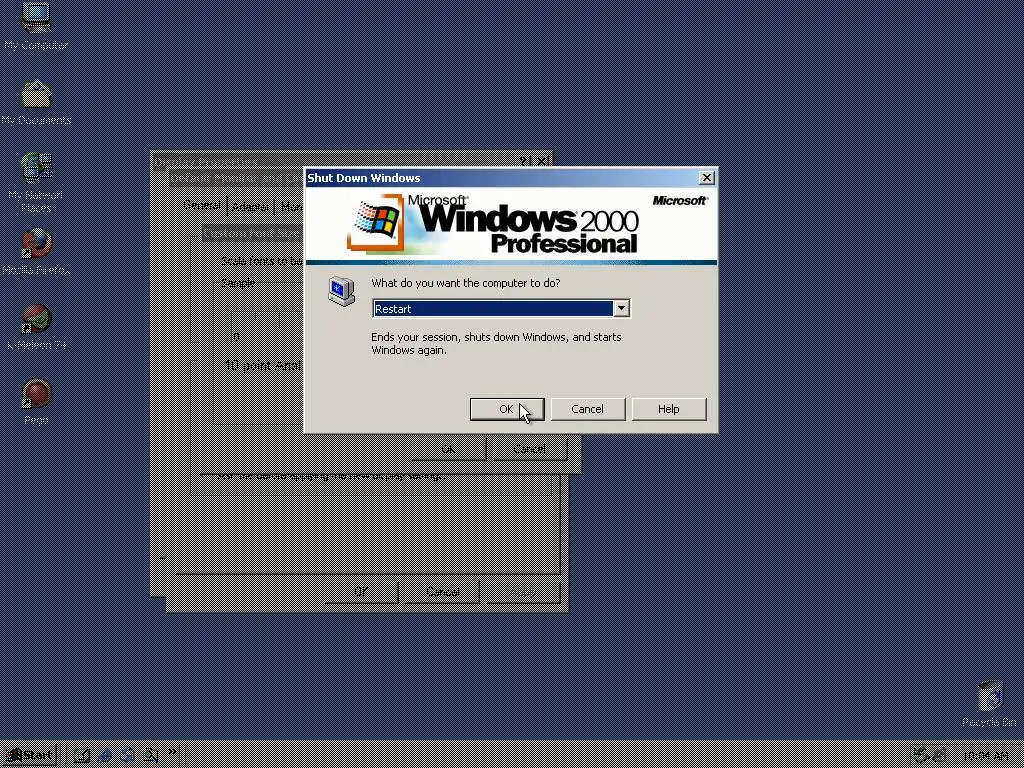Click OK at bottom of monitor properties window

coord(361,592)
